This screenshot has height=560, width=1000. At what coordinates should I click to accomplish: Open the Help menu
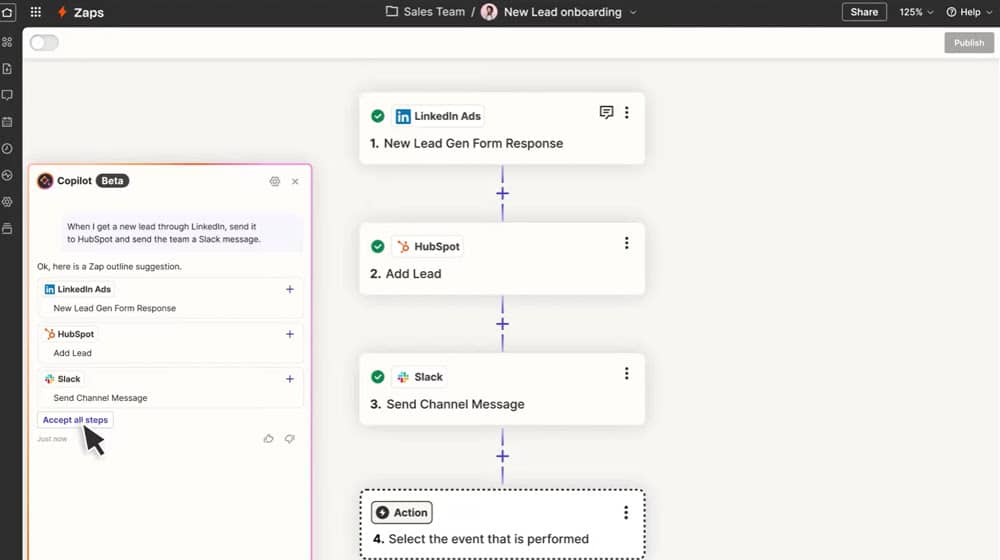click(x=969, y=12)
